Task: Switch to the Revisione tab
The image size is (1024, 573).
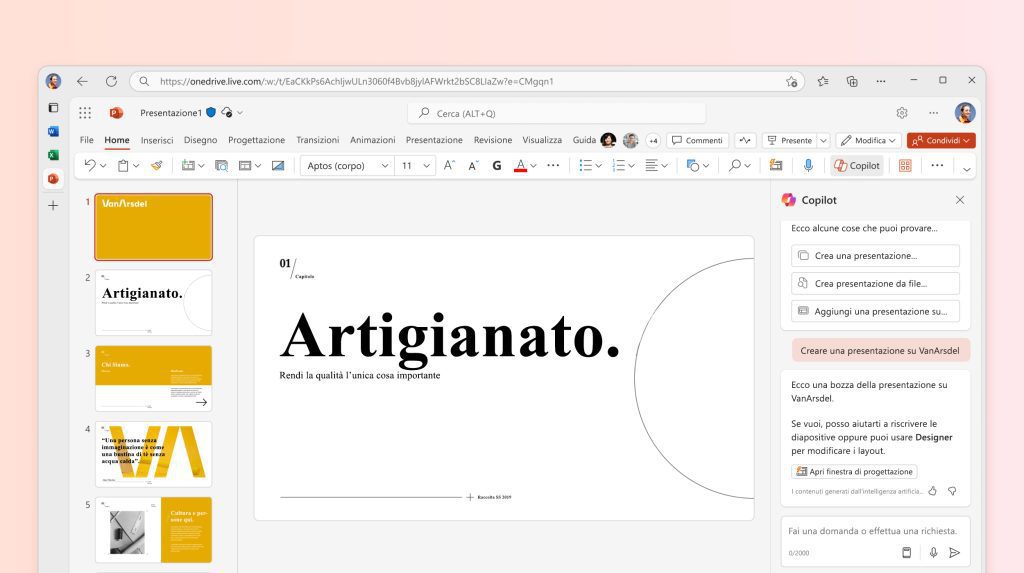Action: [x=493, y=140]
